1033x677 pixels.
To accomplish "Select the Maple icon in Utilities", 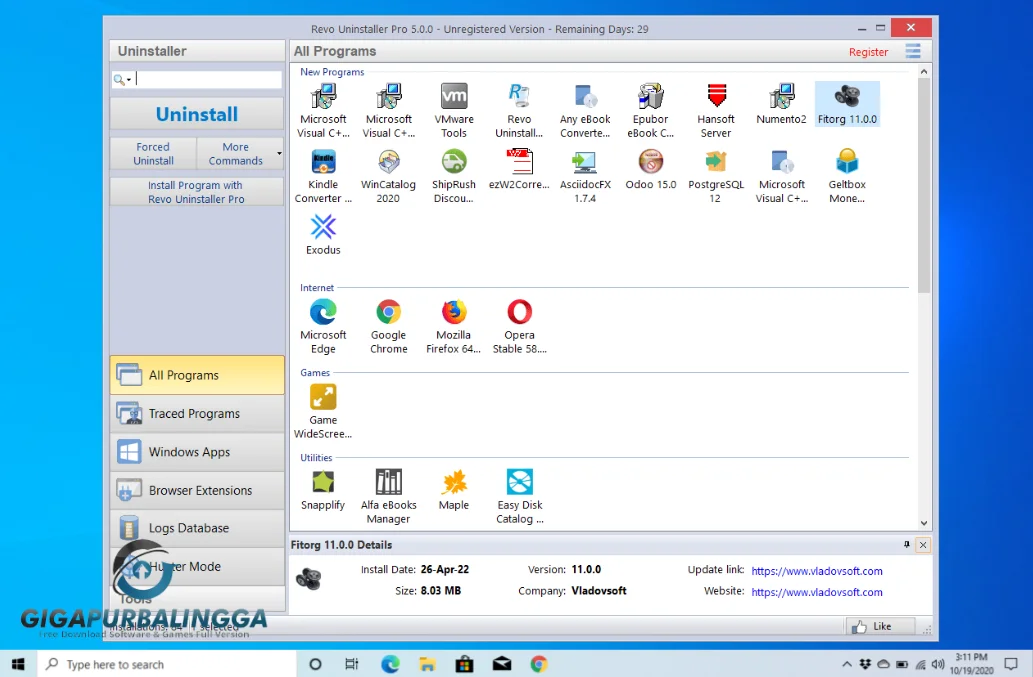I will pos(454,483).
